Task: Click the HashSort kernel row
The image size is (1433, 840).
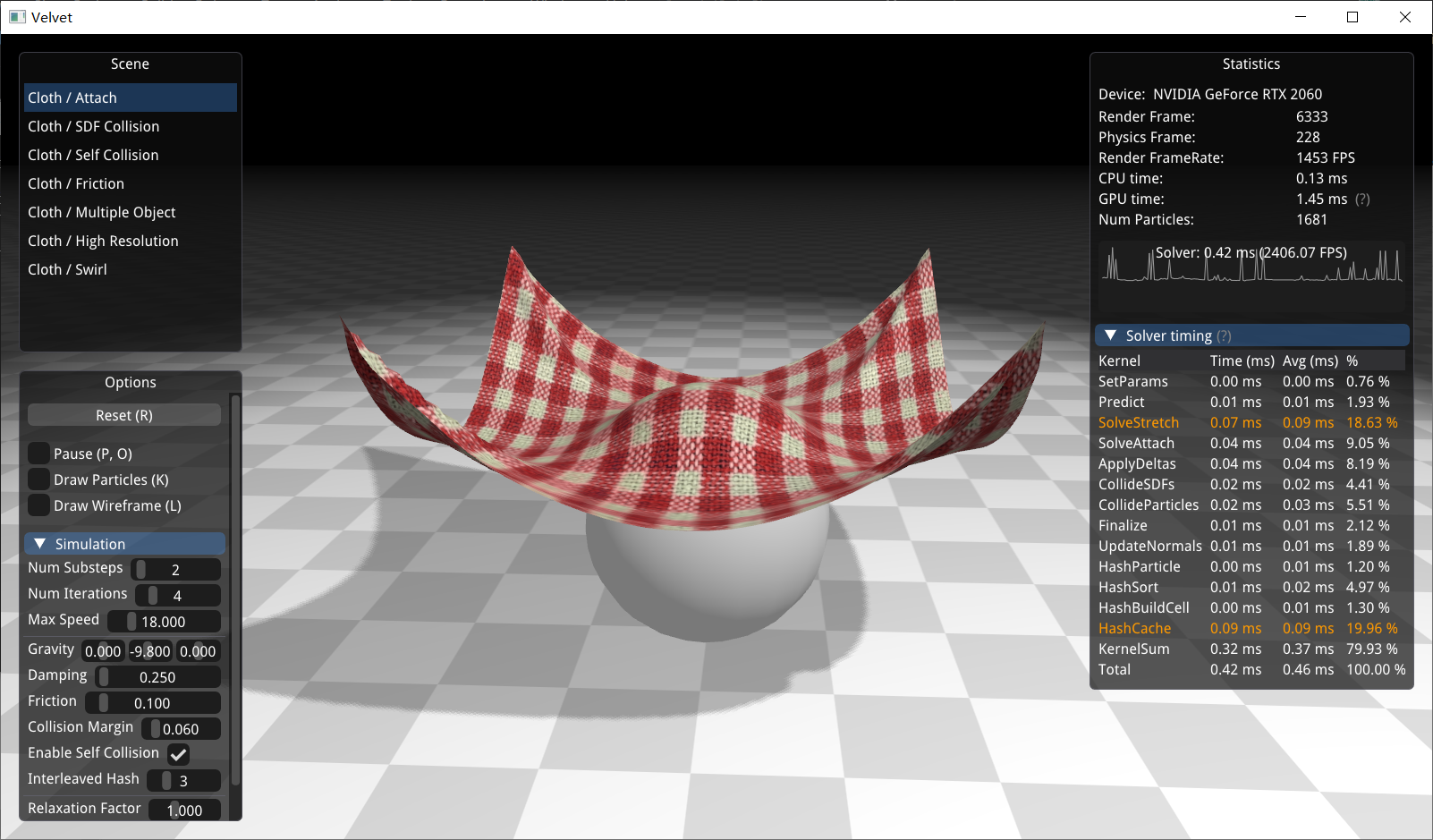Action: click(1251, 587)
